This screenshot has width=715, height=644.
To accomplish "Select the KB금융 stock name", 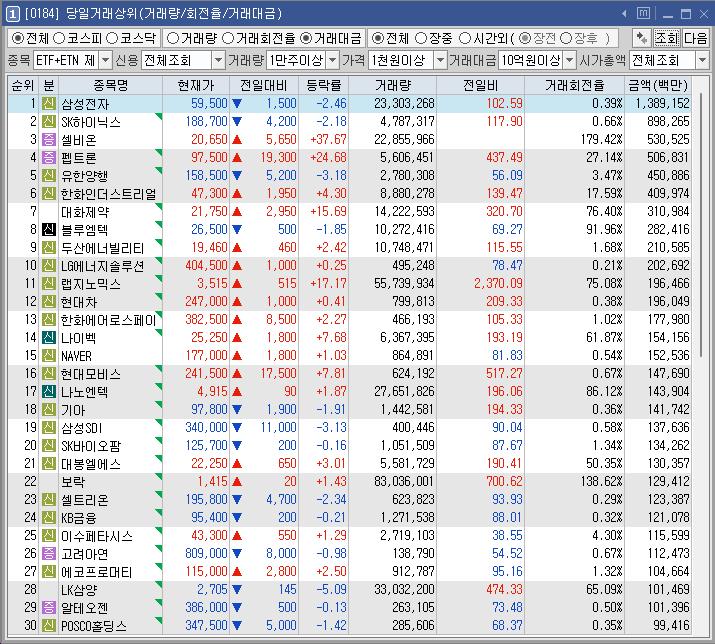I will coord(79,518).
